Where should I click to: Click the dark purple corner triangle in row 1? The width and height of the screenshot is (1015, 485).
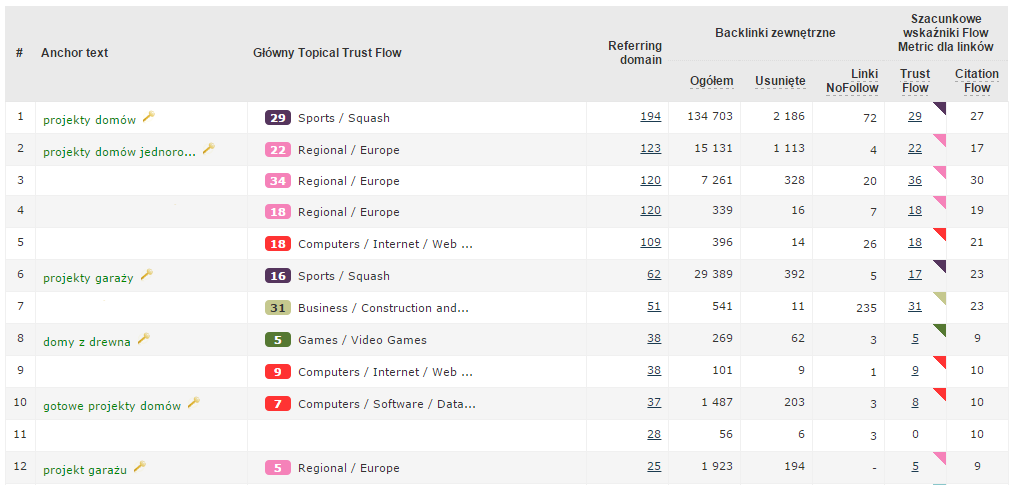[940, 107]
